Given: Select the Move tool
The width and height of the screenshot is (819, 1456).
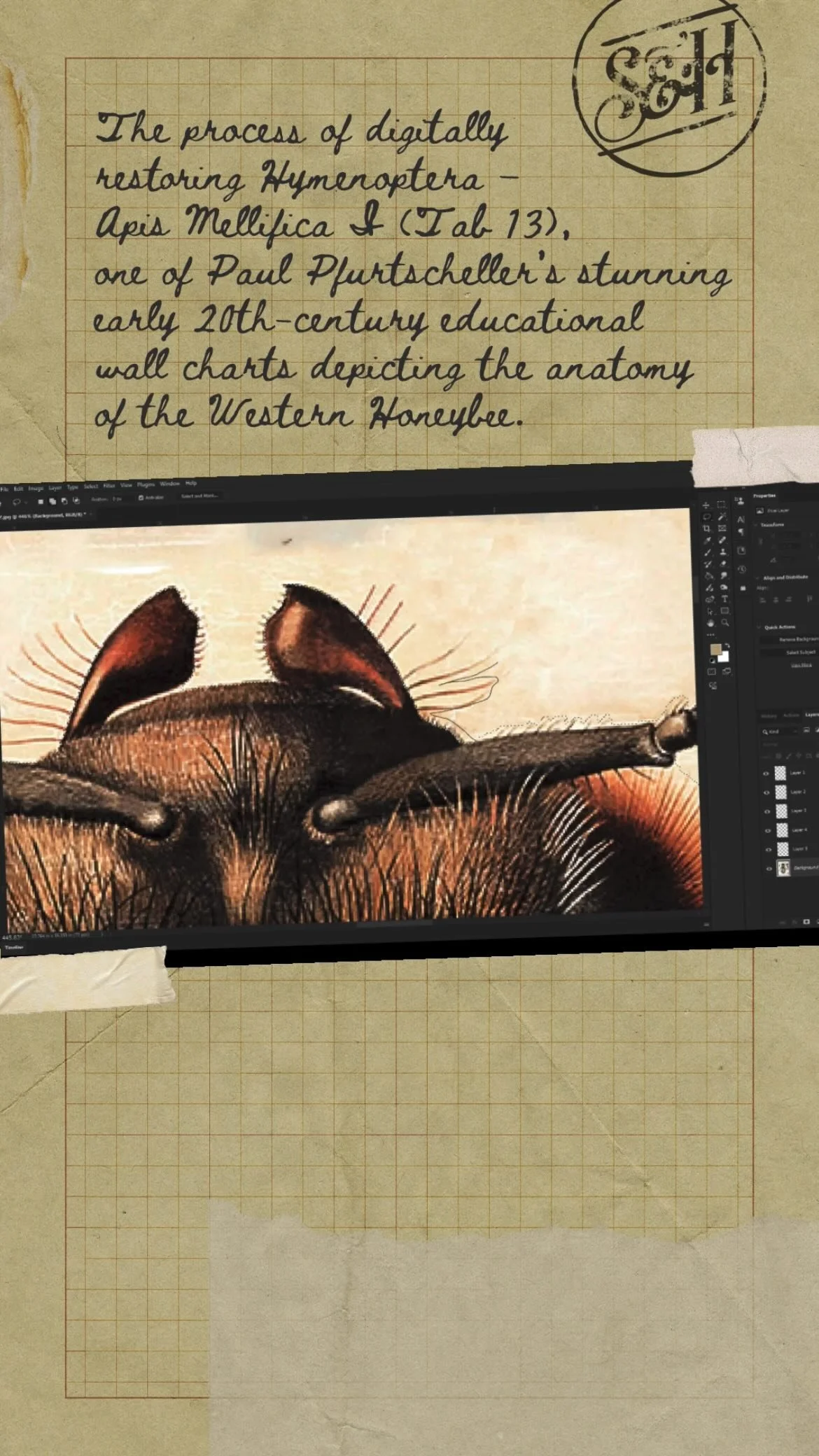Looking at the screenshot, I should (706, 505).
